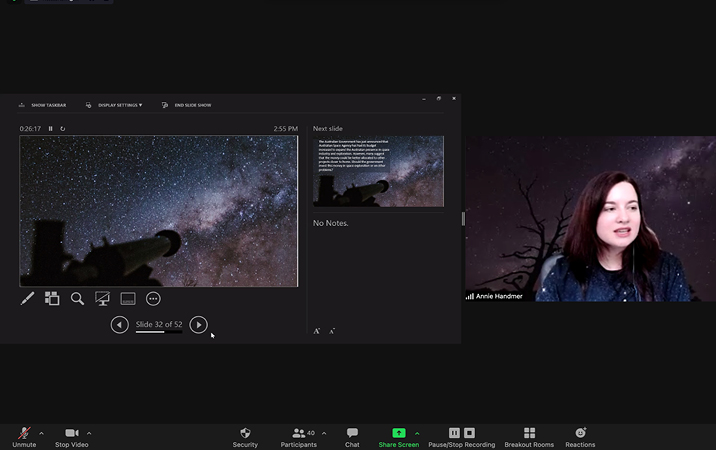
Task: Click the divider handle beside the video
Action: [x=463, y=219]
